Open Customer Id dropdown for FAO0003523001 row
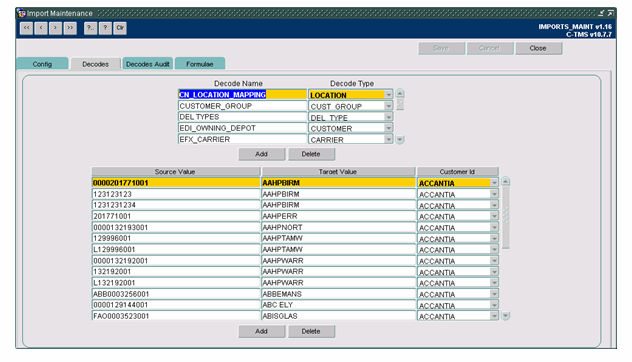 coord(494,316)
